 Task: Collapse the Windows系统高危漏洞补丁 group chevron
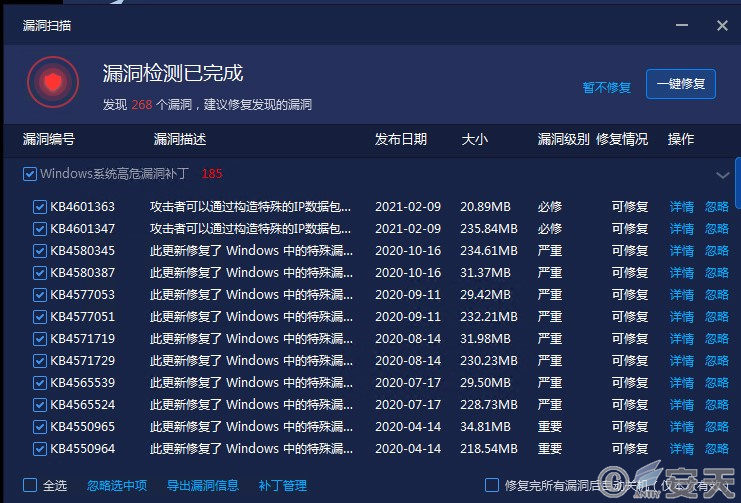722,175
